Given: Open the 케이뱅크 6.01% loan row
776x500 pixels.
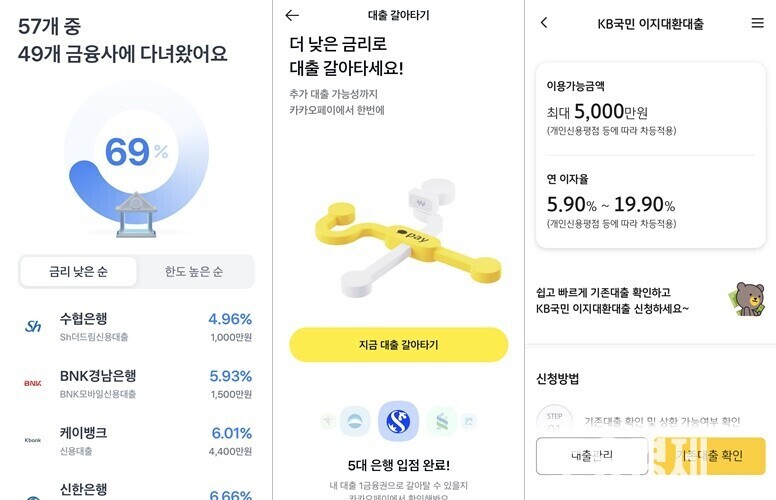Looking at the screenshot, I should click(x=138, y=441).
